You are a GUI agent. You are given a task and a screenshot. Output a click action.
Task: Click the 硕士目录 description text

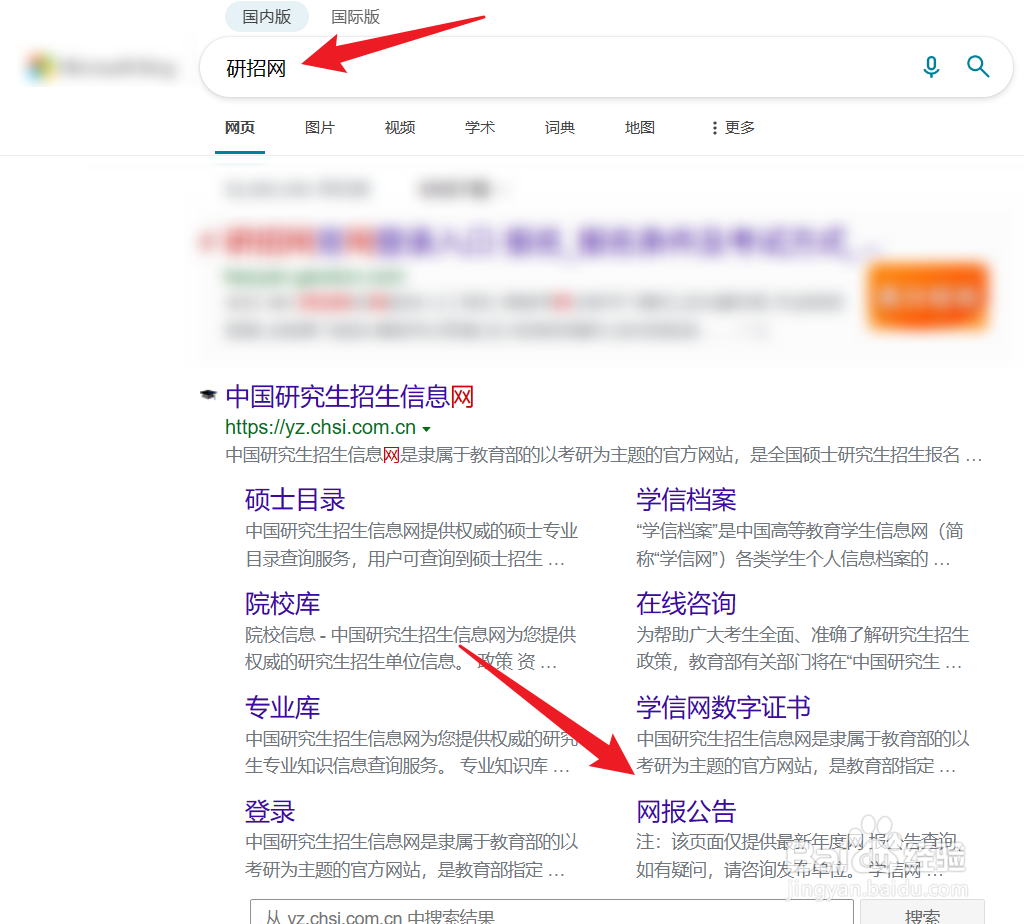411,545
